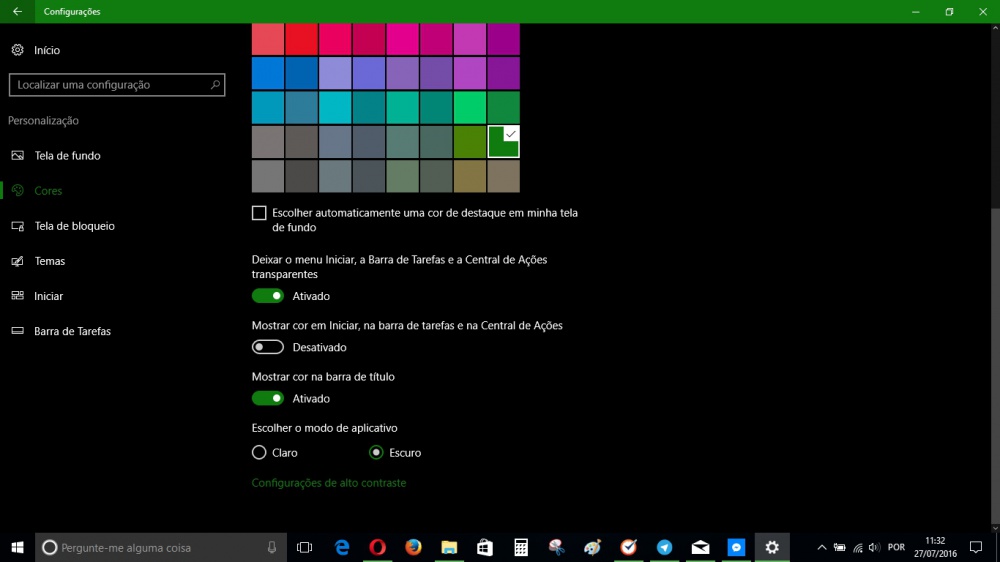Open the Cores personalization section
The width and height of the screenshot is (1000, 562).
pyautogui.click(x=48, y=191)
